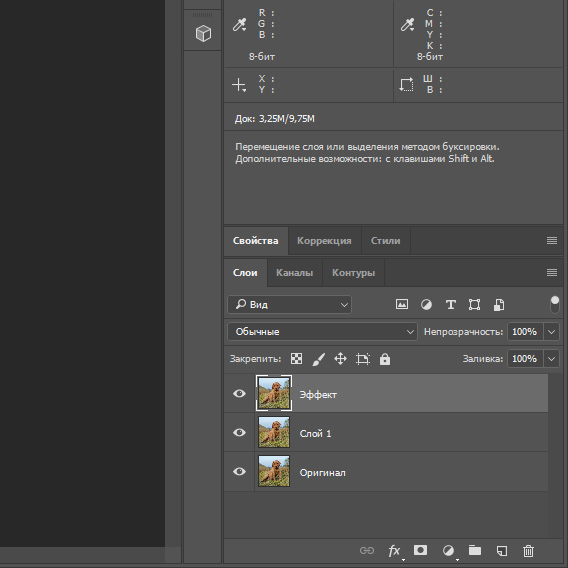Screen dimensions: 568x568
Task: Select the Оригинал layer thumbnail
Action: pos(274,471)
